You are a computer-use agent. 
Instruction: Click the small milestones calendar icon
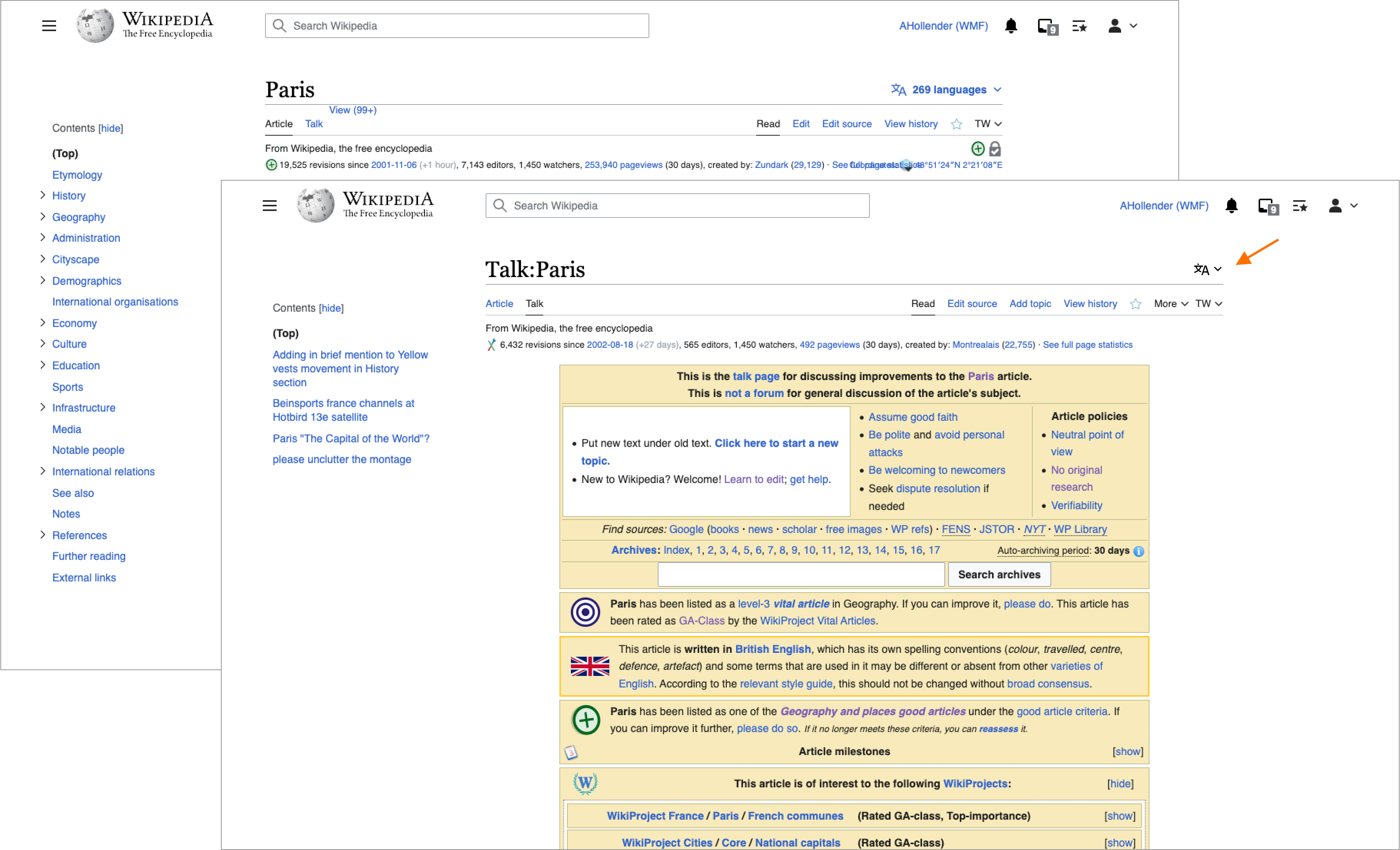[571, 752]
